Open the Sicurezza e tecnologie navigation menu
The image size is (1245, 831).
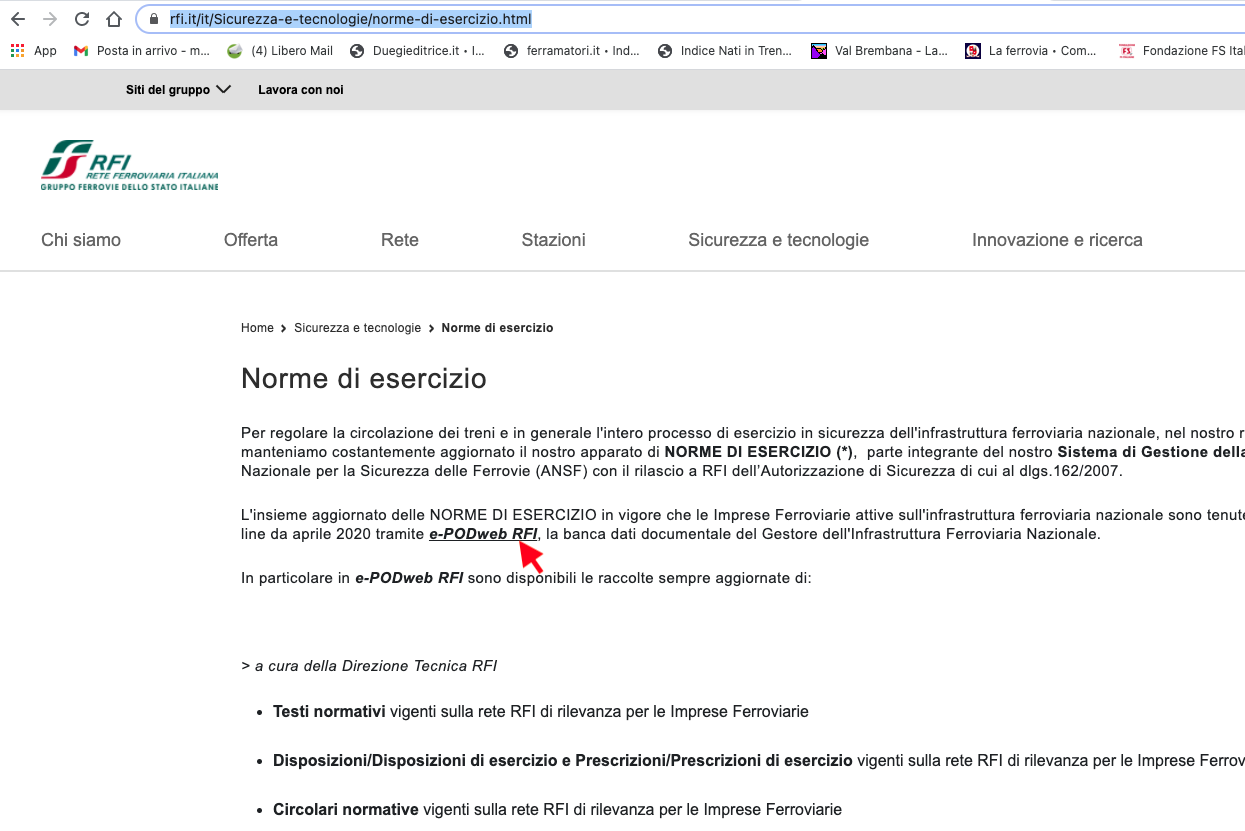tap(778, 240)
